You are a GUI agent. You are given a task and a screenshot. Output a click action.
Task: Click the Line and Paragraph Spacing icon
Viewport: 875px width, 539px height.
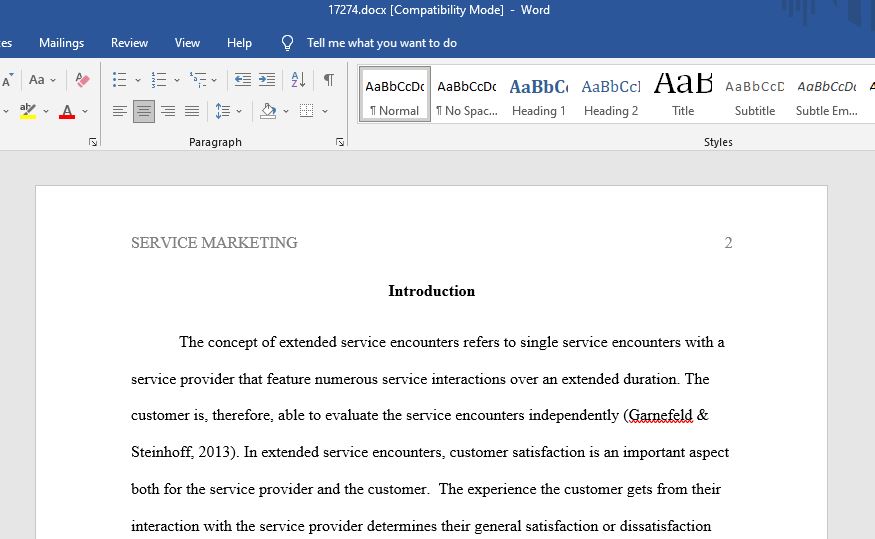pos(223,111)
